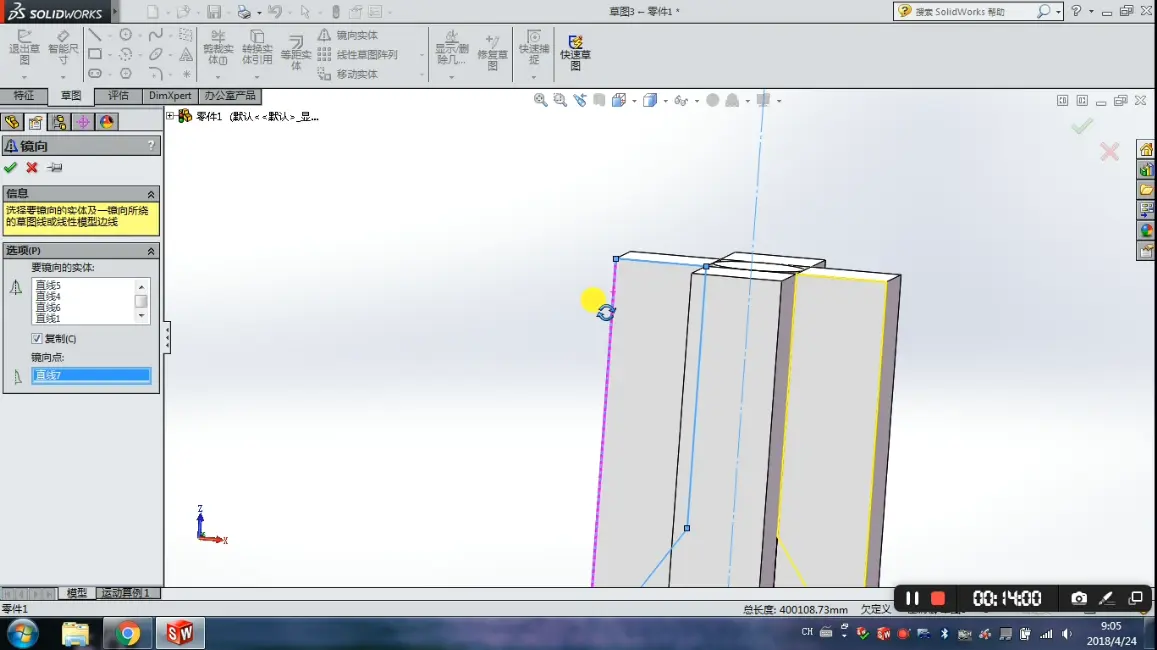Expand the 零件1 flyout tree node

point(170,116)
